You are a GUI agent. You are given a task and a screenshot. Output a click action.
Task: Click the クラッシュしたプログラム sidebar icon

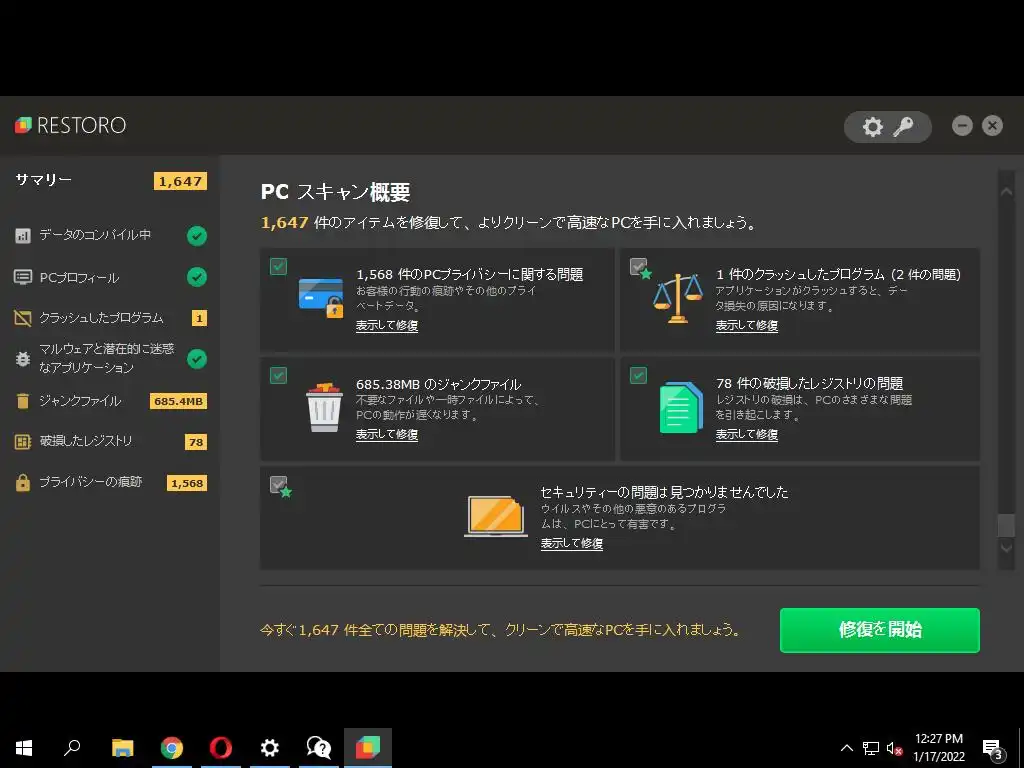[23, 318]
